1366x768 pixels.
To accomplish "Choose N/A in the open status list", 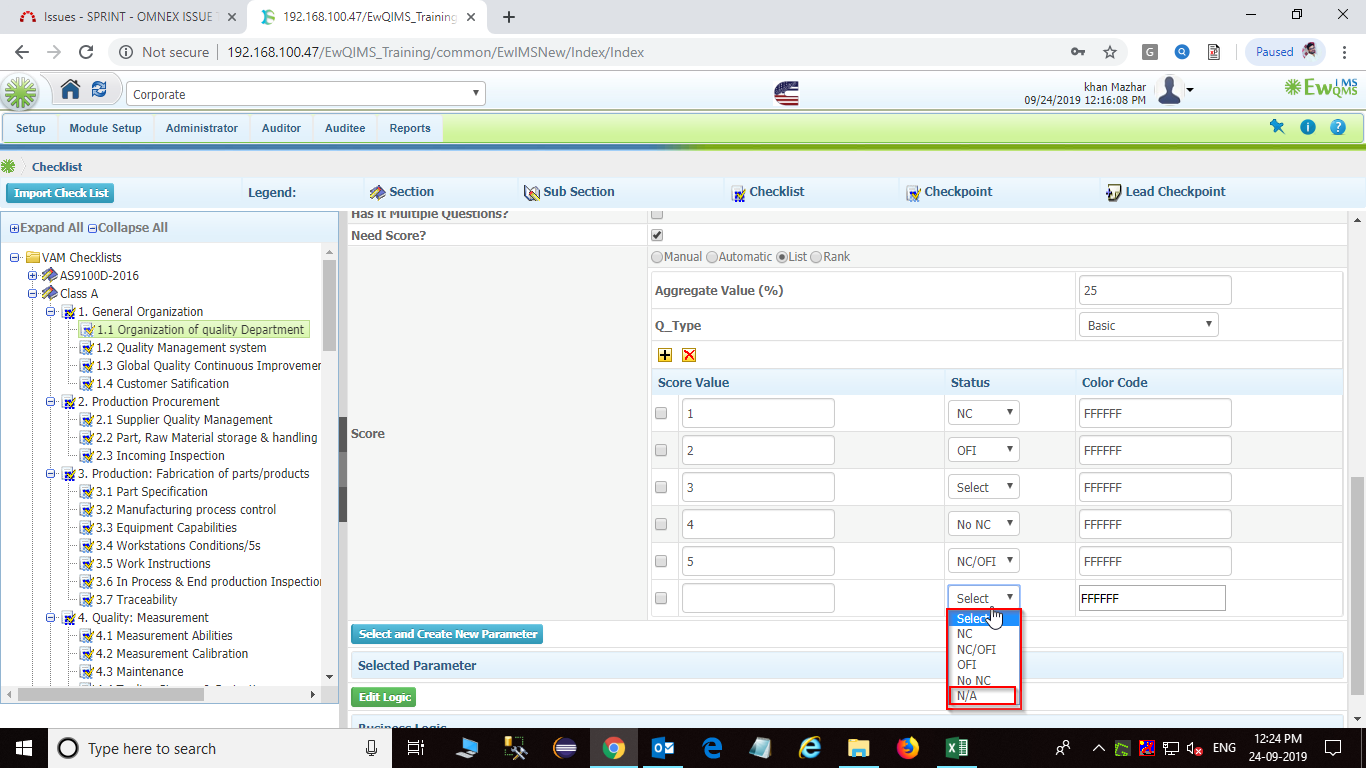I will 983,696.
